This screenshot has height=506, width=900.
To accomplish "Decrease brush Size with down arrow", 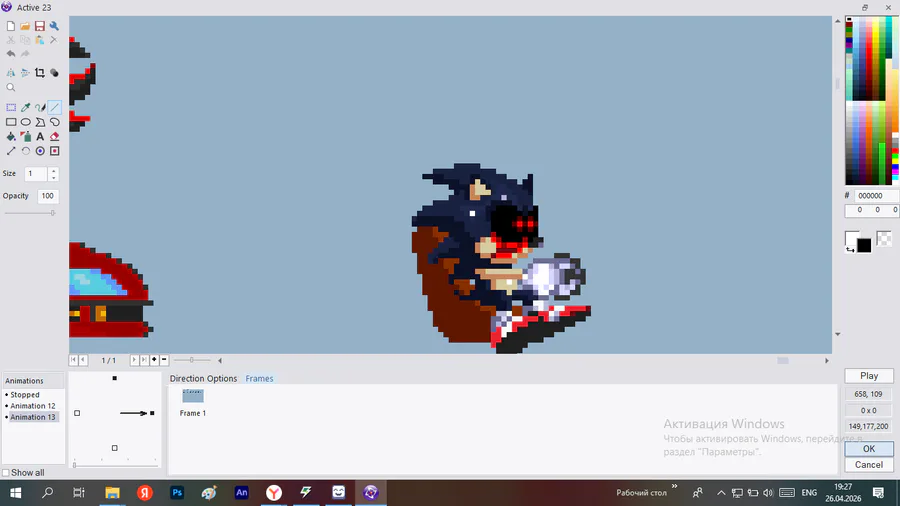I will pyautogui.click(x=53, y=177).
